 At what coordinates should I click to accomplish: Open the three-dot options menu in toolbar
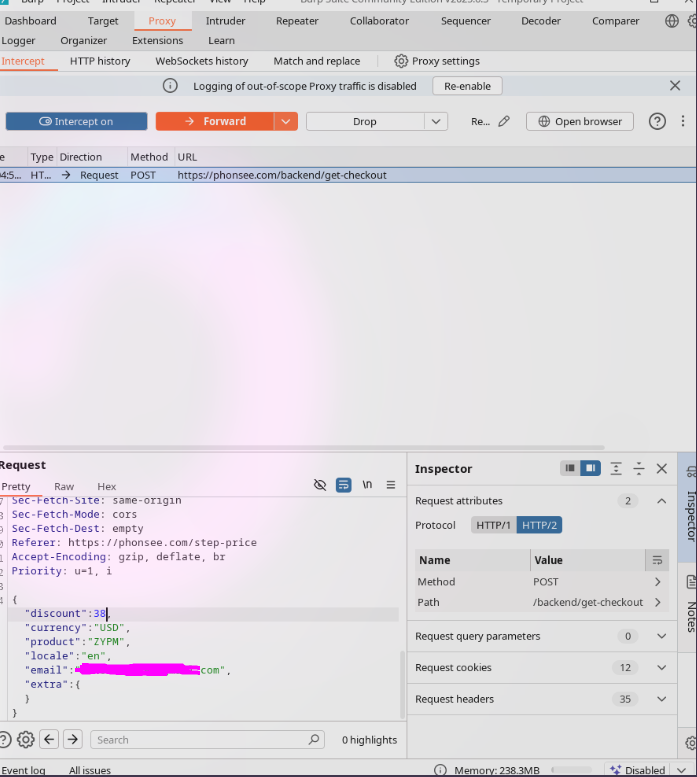pyautogui.click(x=683, y=121)
